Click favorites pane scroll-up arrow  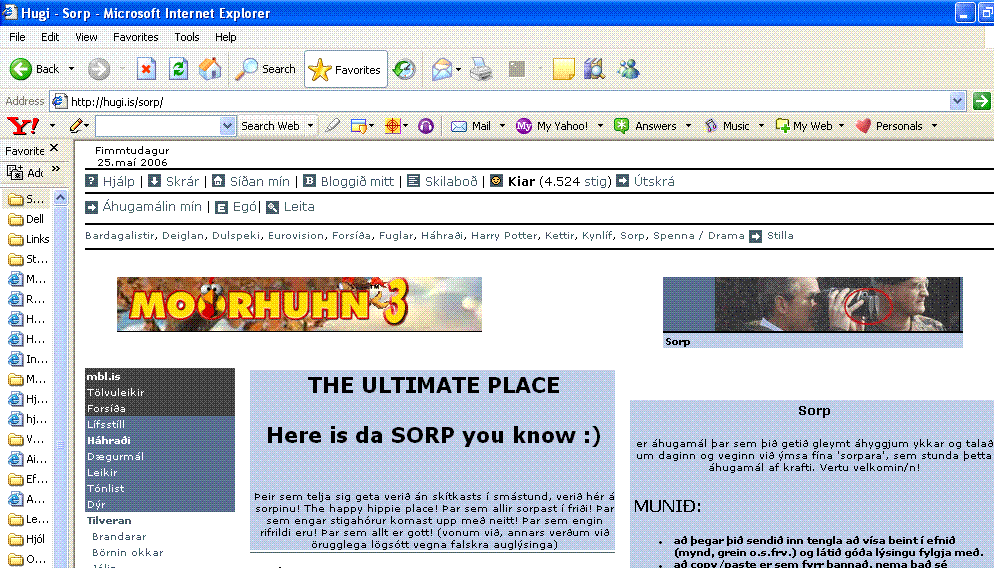(x=60, y=198)
